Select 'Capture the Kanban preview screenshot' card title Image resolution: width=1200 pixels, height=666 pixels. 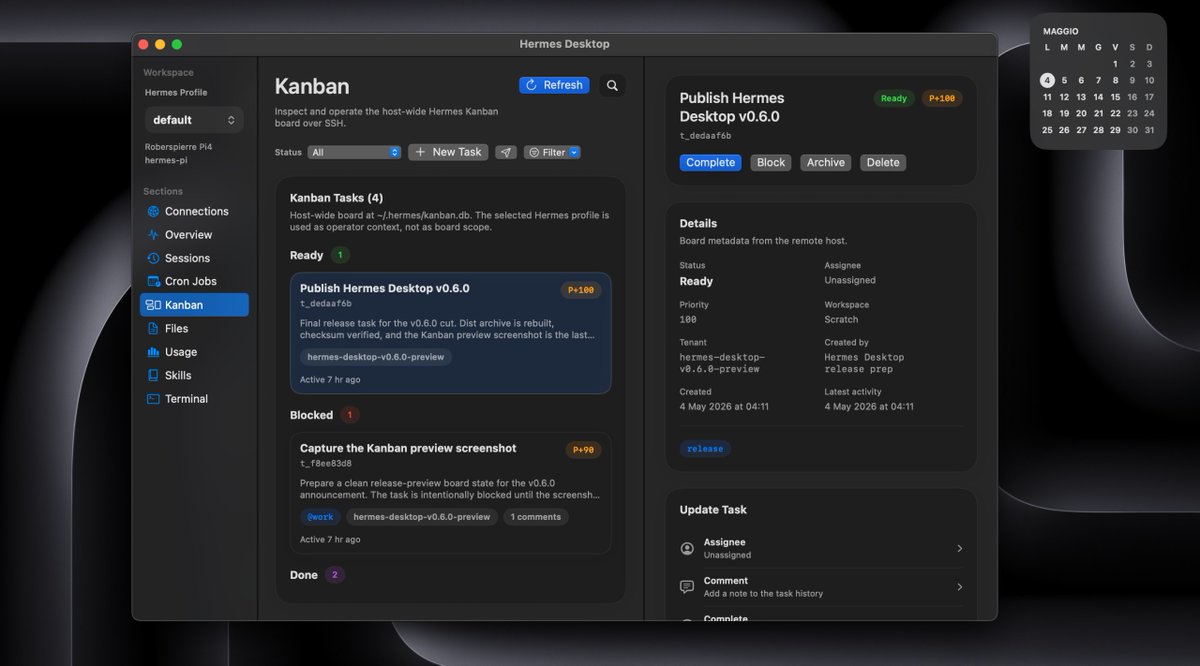[408, 448]
